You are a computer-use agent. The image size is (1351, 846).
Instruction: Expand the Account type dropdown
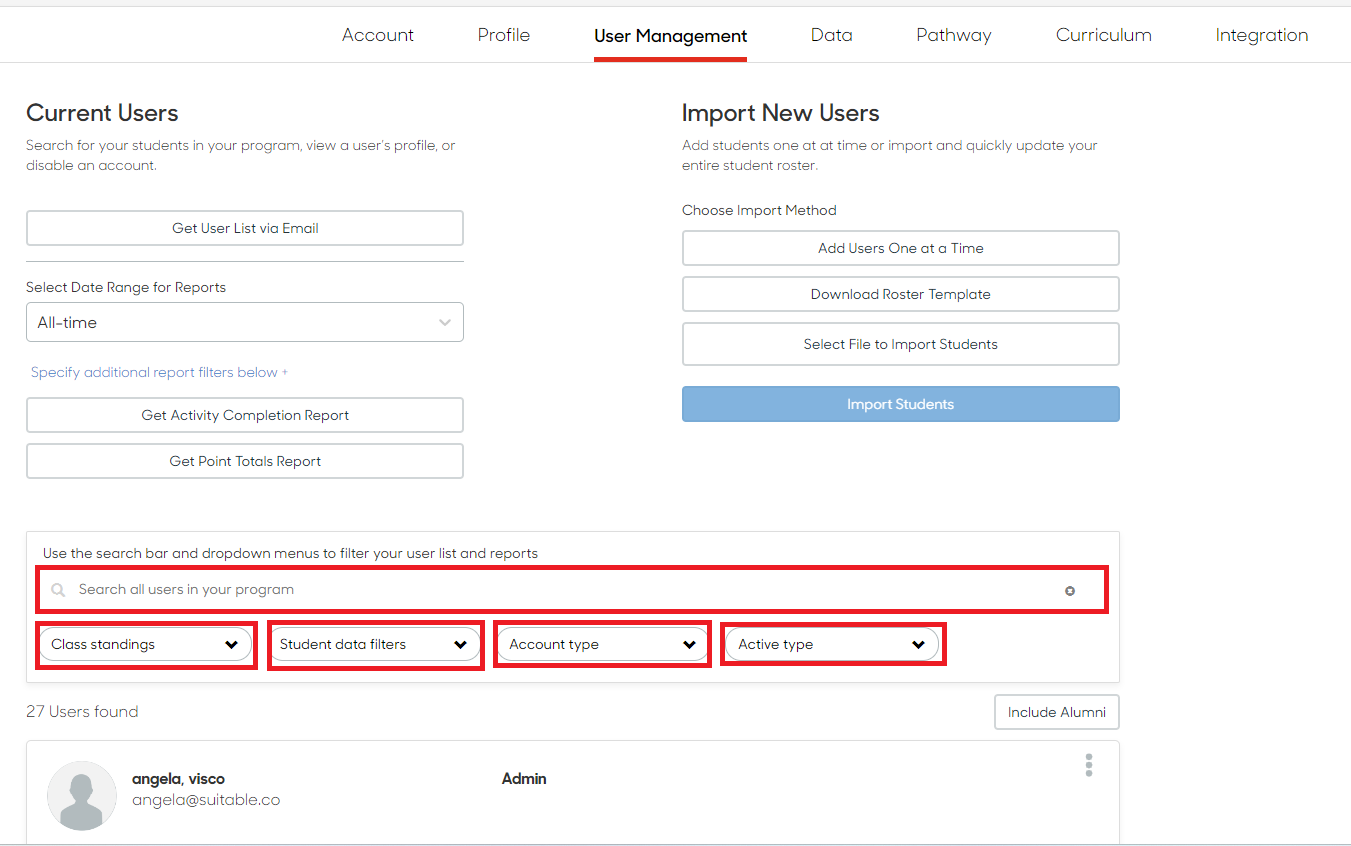(603, 644)
